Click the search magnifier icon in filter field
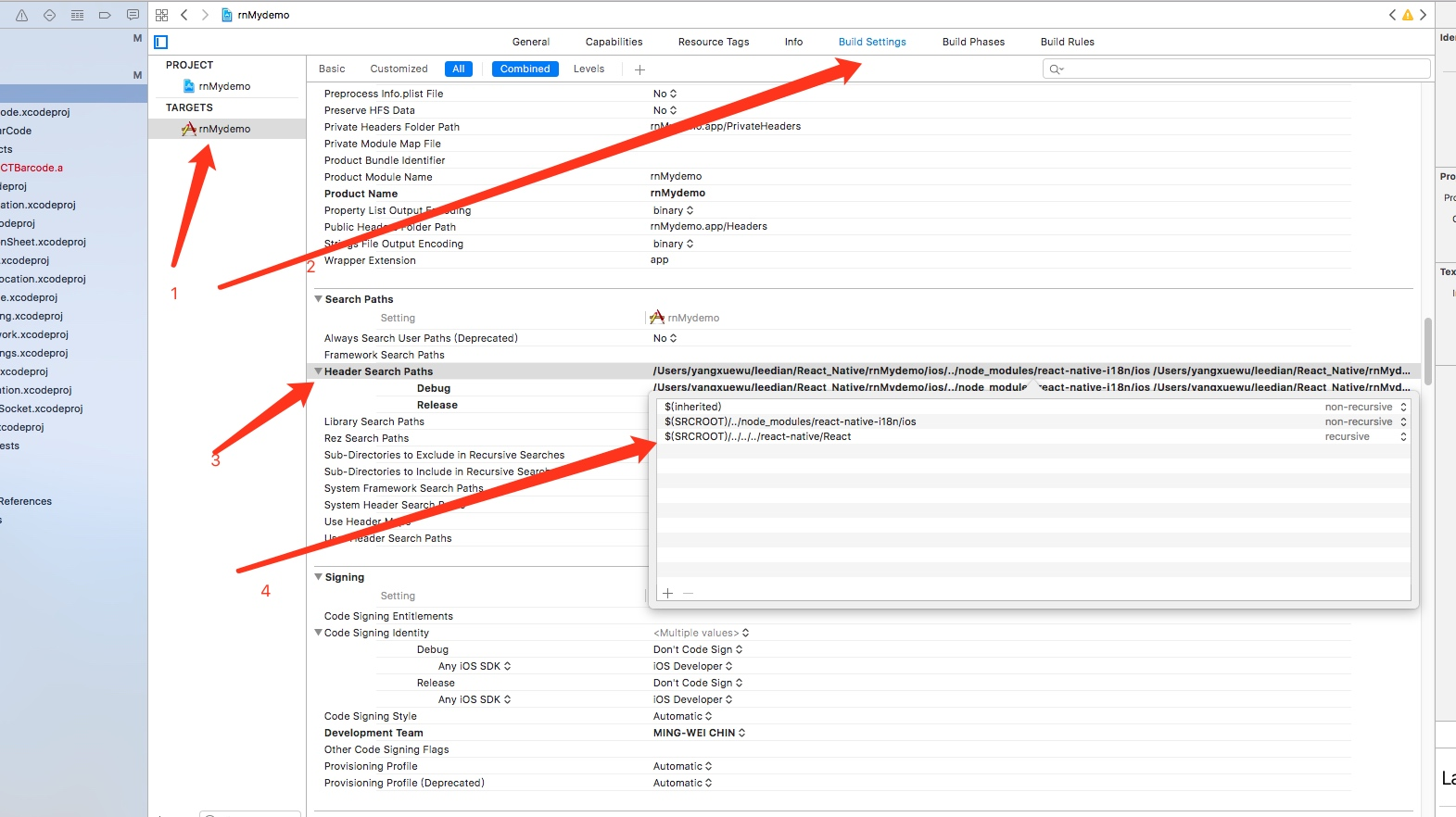This screenshot has width=1456, height=817. click(x=1056, y=69)
